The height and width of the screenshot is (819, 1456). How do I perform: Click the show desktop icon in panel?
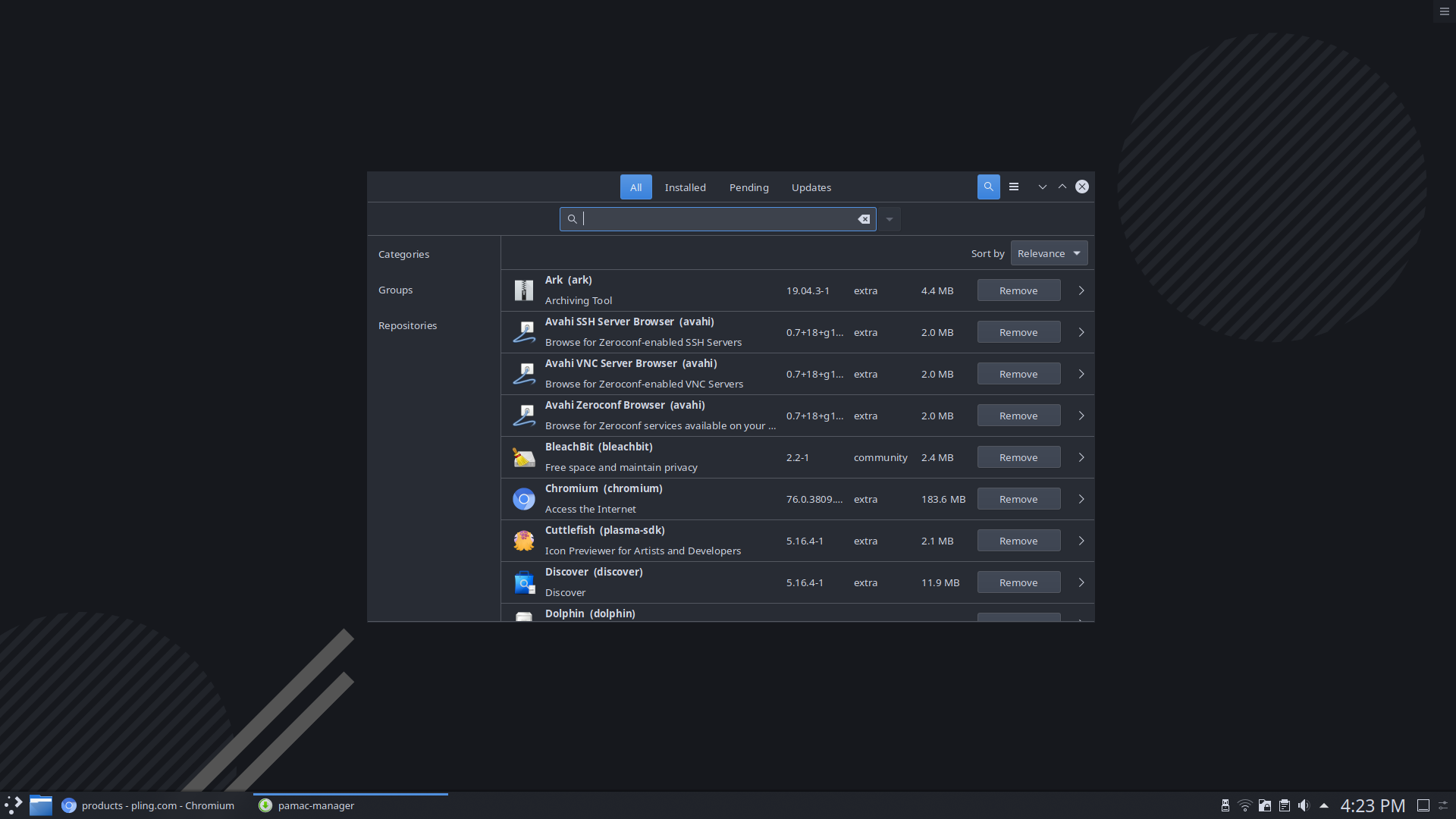tap(1423, 805)
